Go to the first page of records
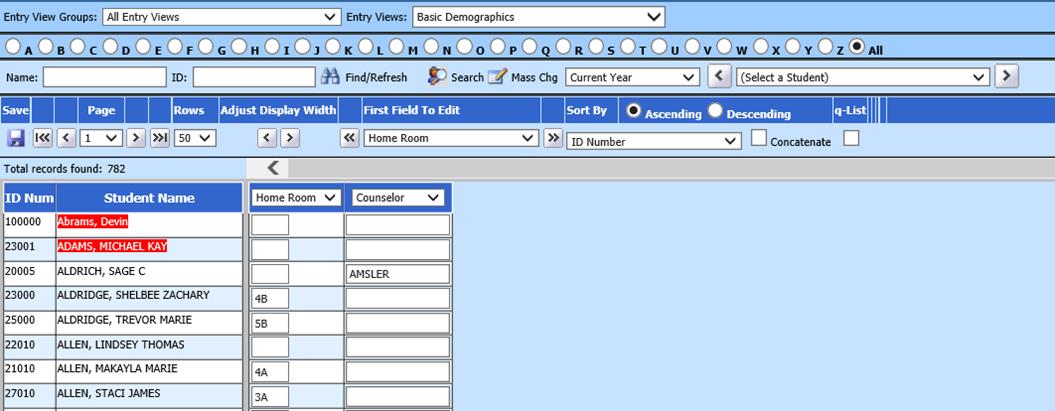This screenshot has width=1055, height=411. point(42,139)
